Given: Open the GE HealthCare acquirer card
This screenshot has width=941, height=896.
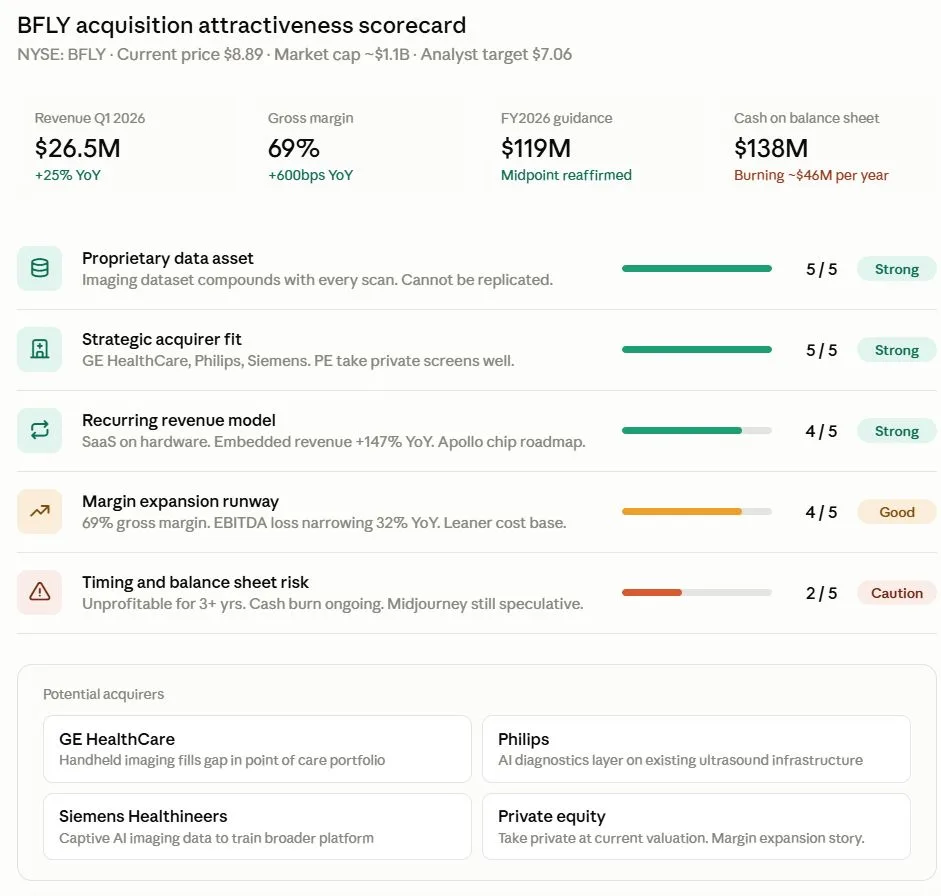Looking at the screenshot, I should [257, 748].
